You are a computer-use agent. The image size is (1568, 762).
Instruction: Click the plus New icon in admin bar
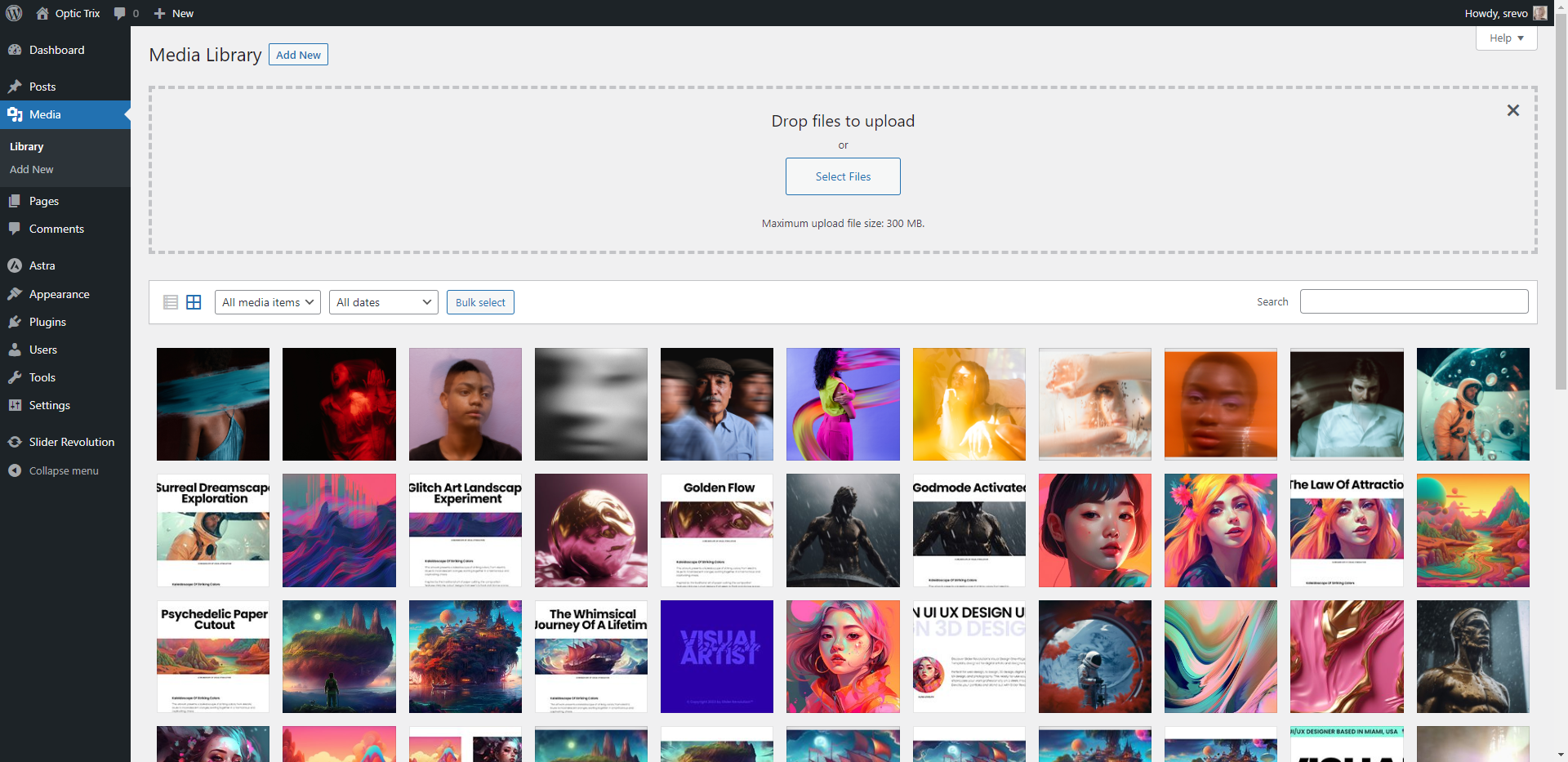(x=160, y=13)
